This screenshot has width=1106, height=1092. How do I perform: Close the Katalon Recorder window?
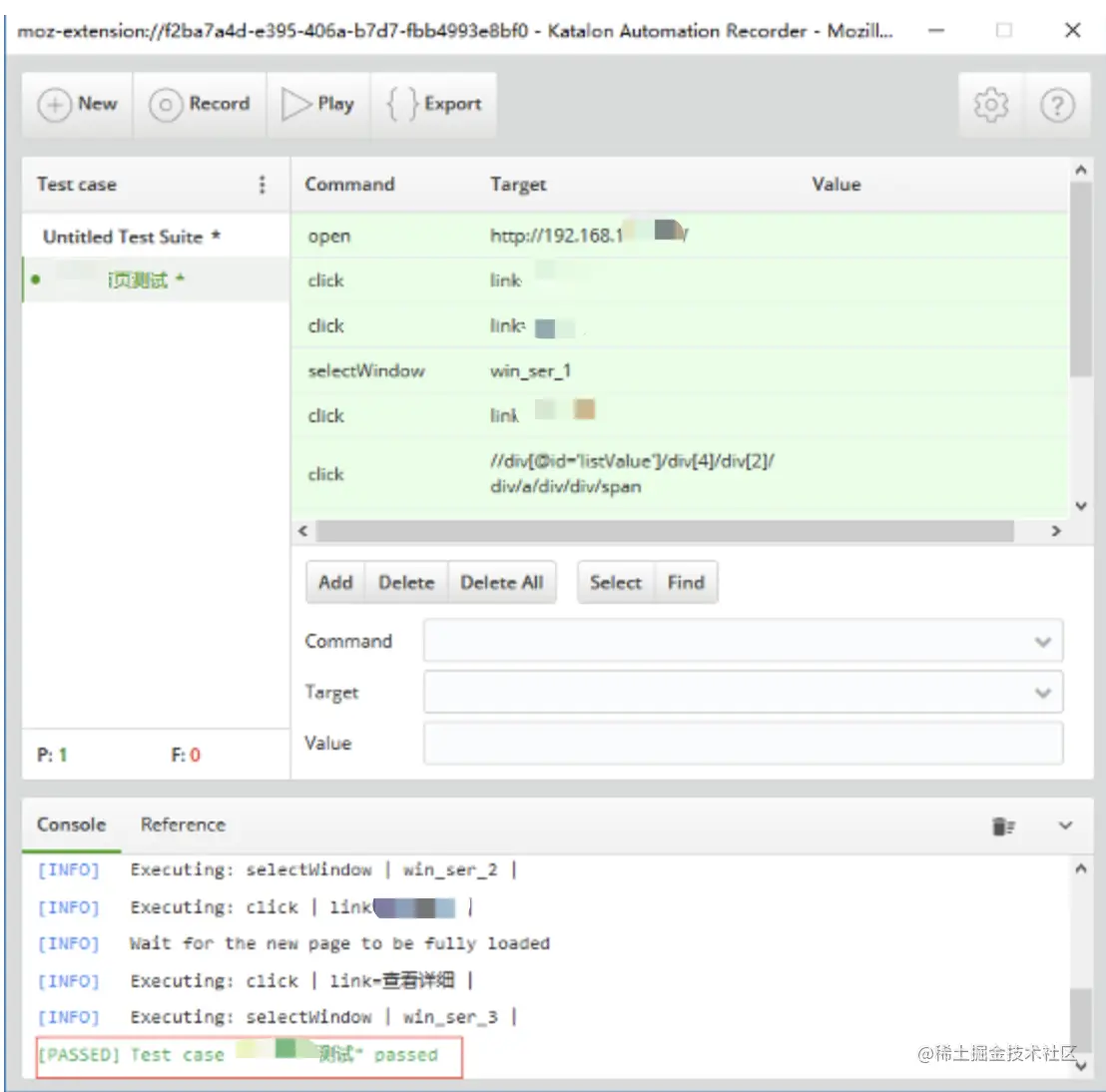[x=1072, y=30]
